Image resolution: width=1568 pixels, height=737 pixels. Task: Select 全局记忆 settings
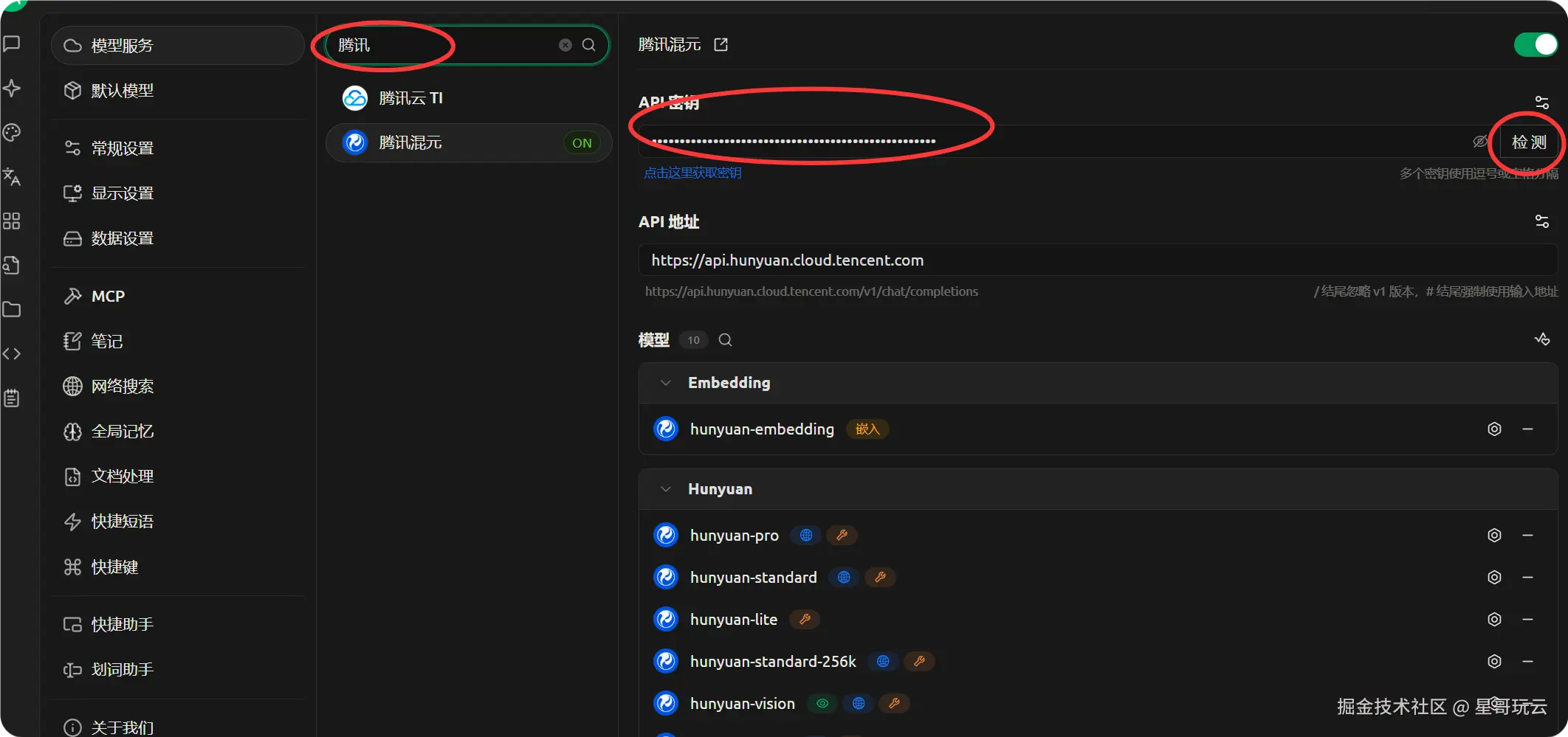[x=178, y=432]
